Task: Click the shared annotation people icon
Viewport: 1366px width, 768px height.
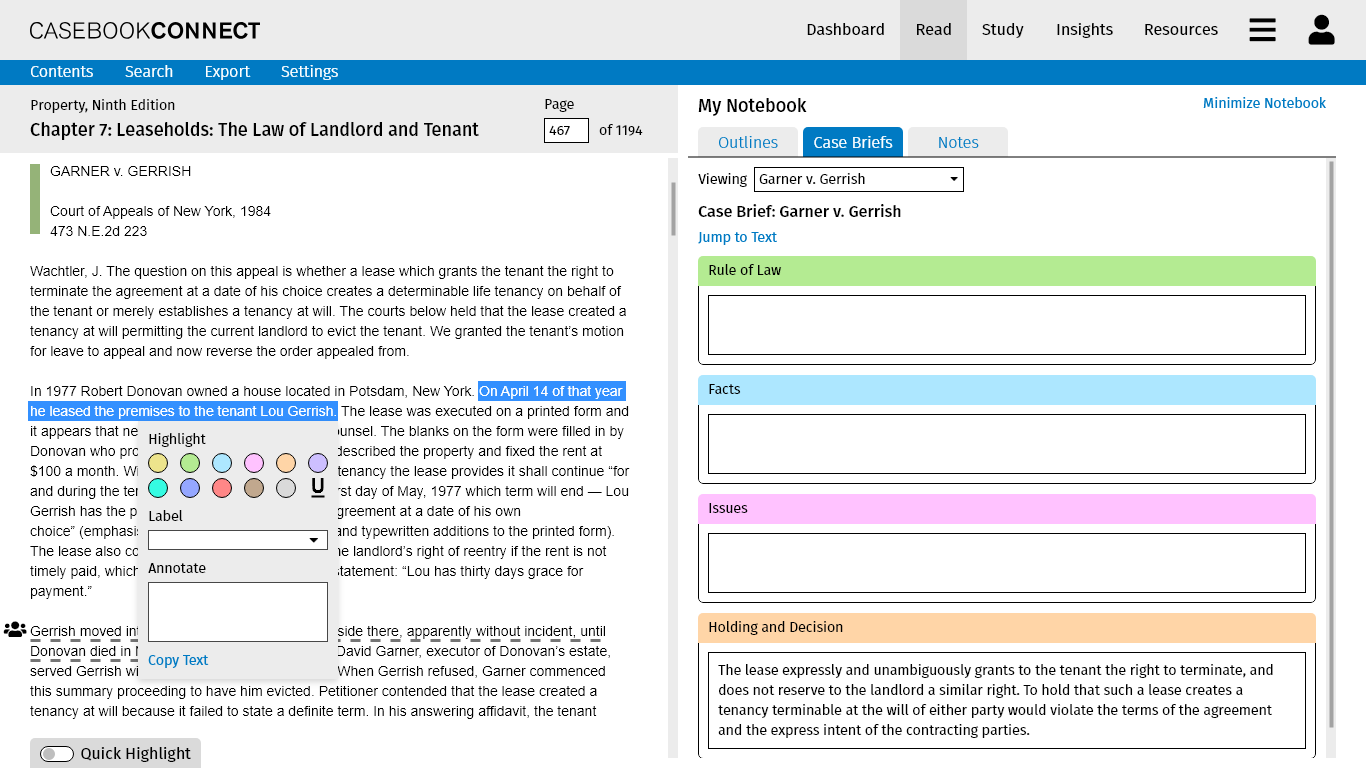Action: (x=15, y=630)
